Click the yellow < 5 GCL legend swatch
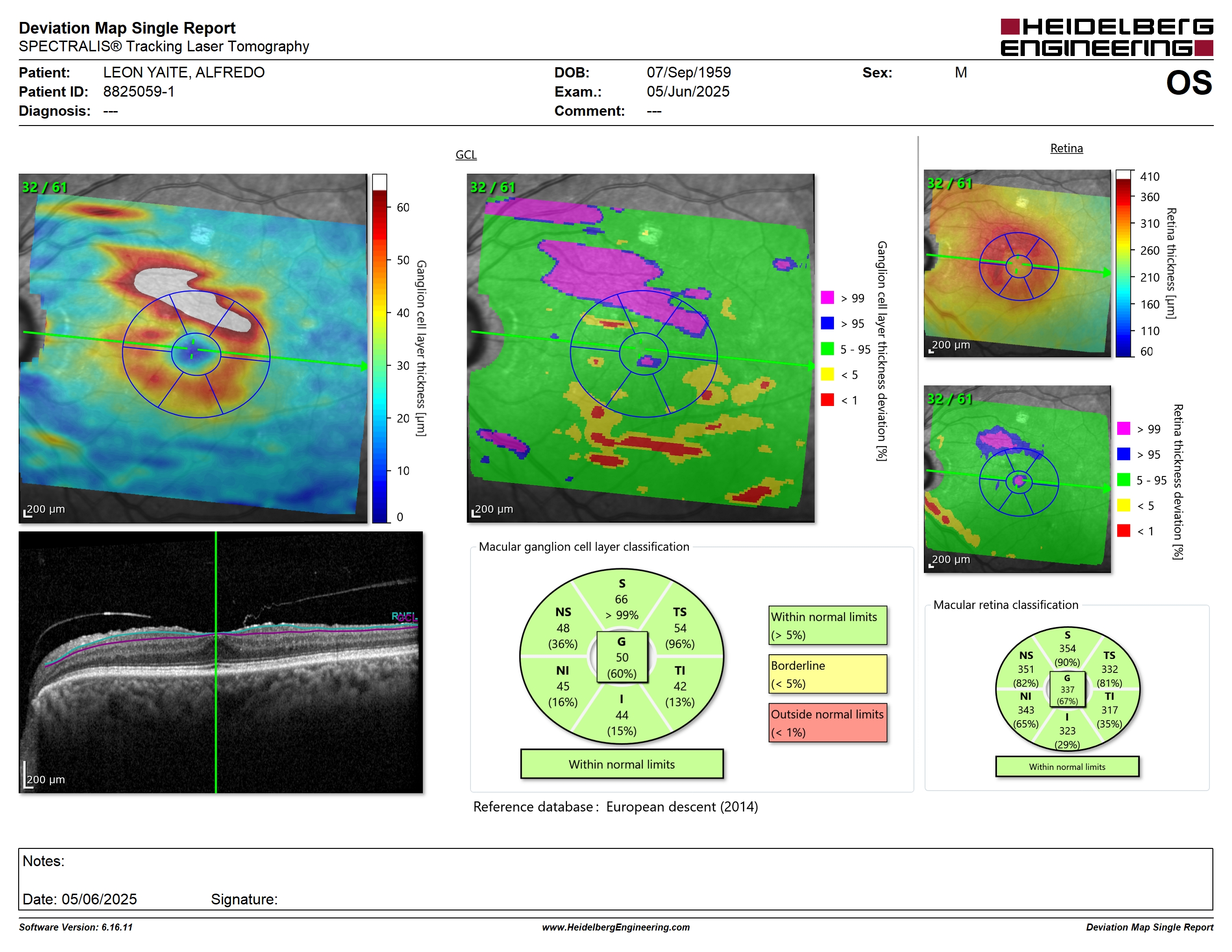The height and width of the screenshot is (952, 1232). 827,374
